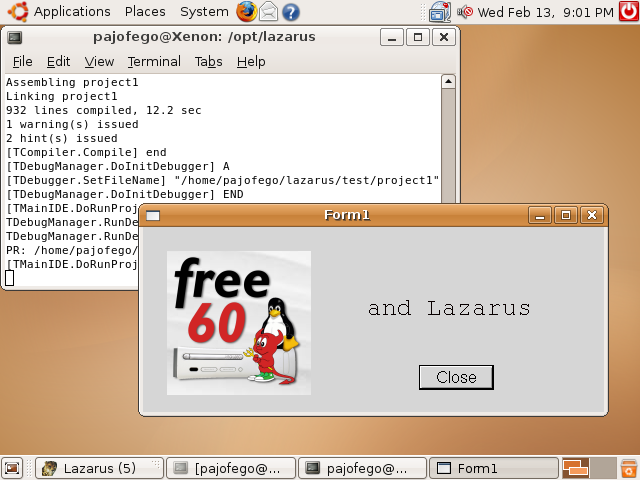Click the volume speaker tray icon

pos(466,12)
